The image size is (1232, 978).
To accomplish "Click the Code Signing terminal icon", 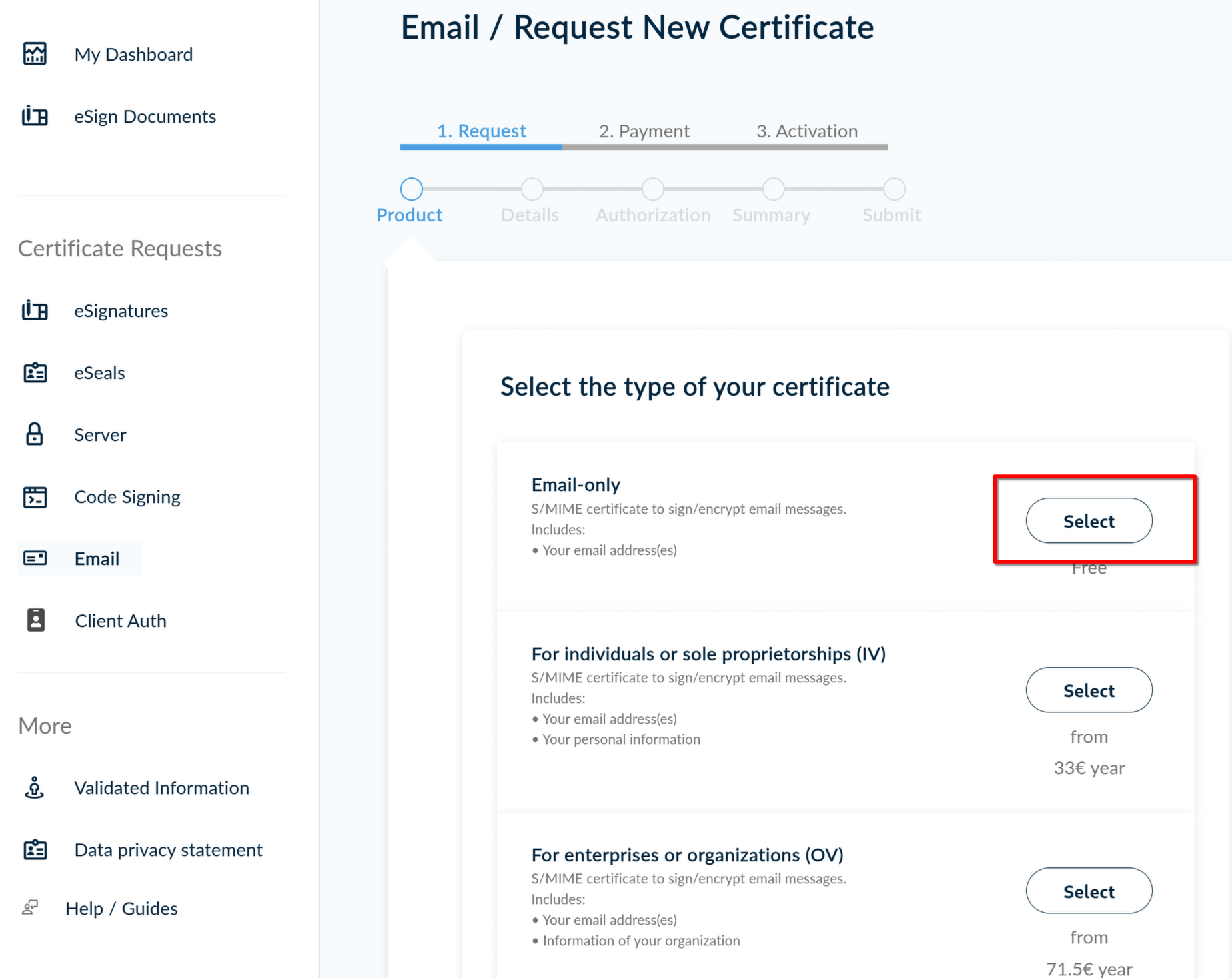I will click(x=35, y=496).
